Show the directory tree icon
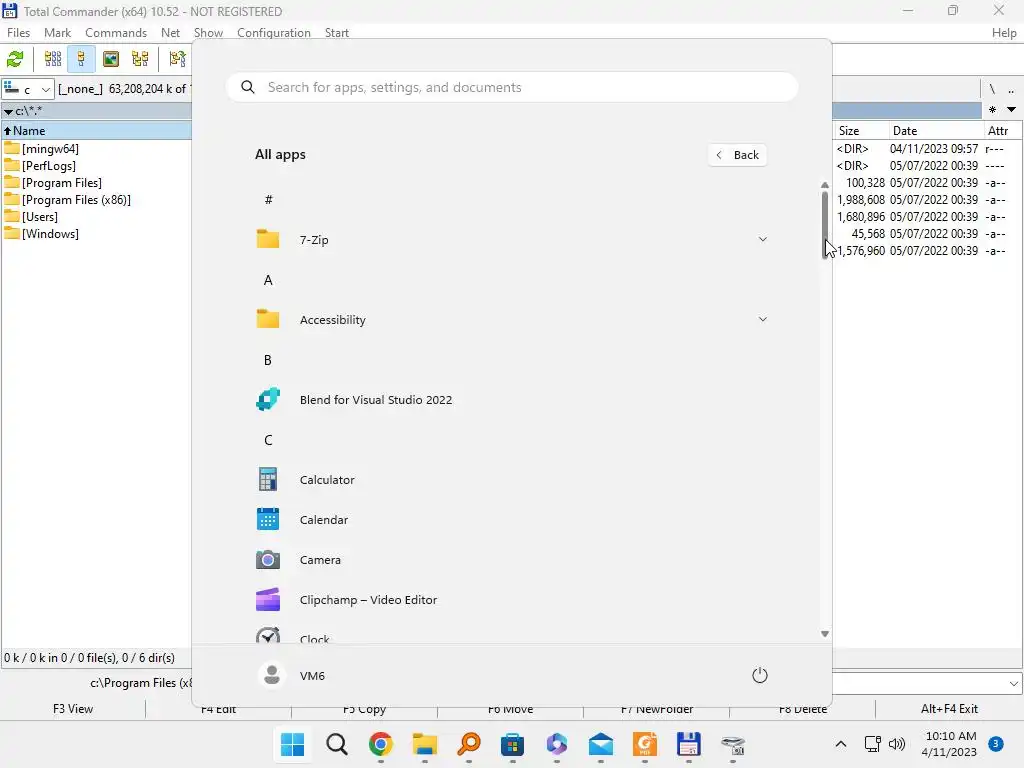 point(140,59)
